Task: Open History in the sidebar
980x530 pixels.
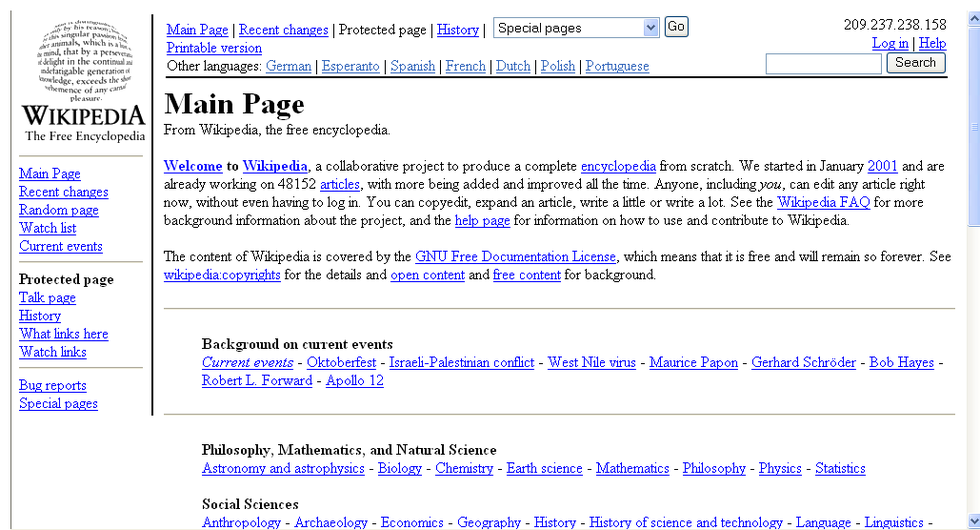Action: coord(39,315)
